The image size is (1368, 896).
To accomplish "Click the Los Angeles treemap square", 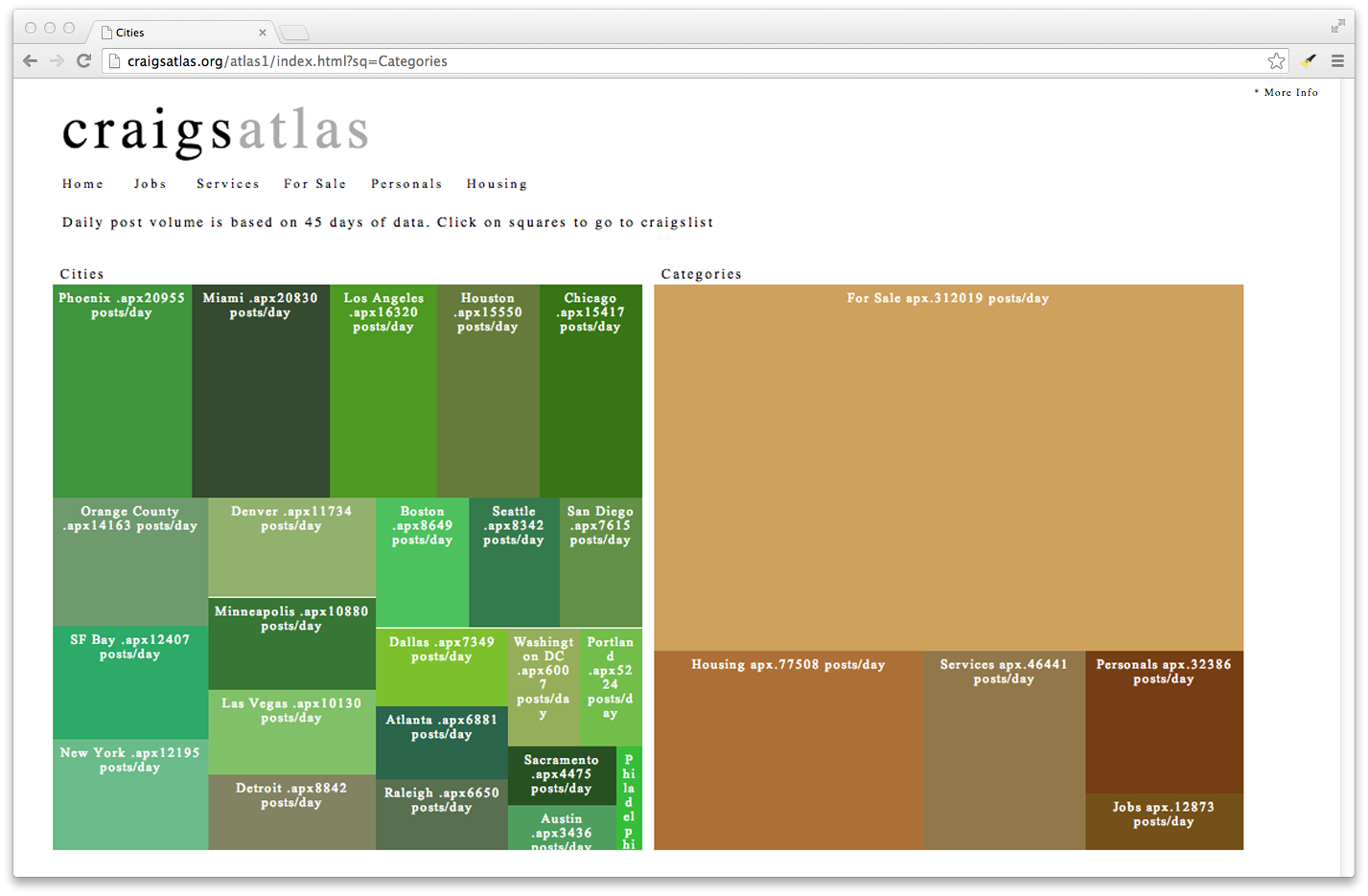I will point(383,391).
